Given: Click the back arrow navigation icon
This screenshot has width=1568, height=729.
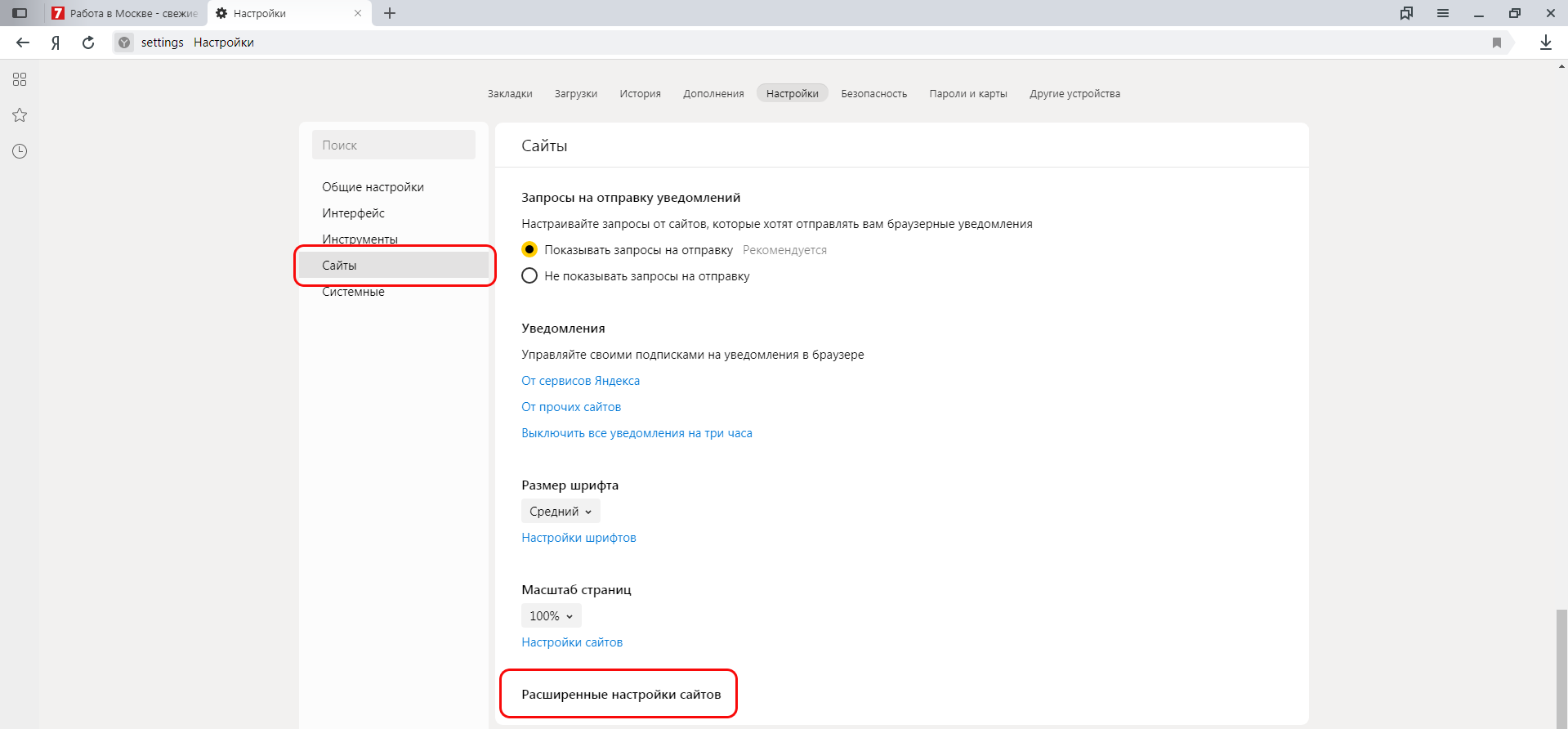Looking at the screenshot, I should click(23, 42).
